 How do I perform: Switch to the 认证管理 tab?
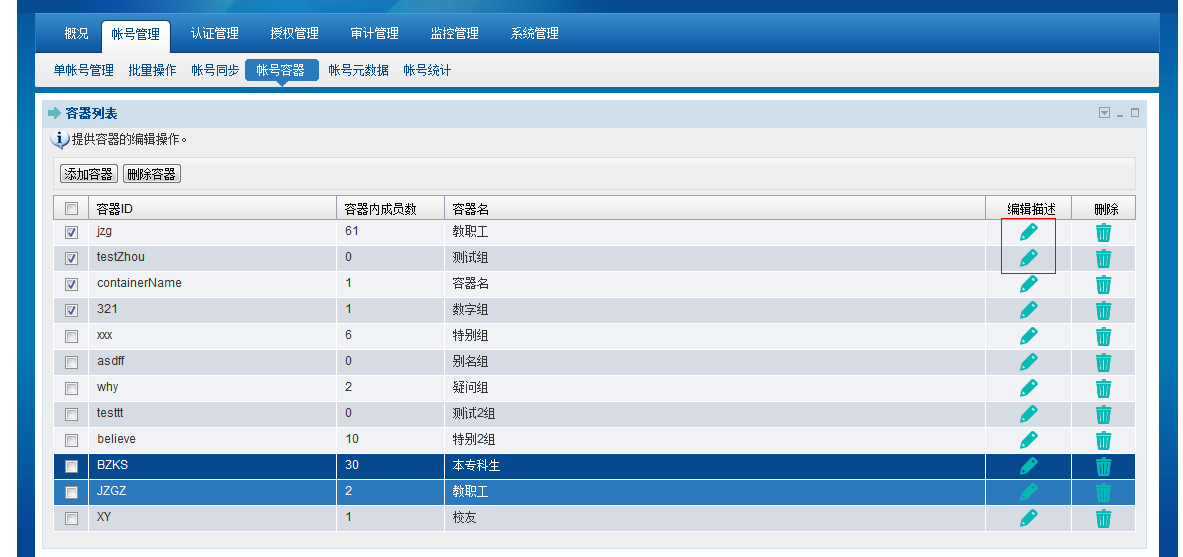point(215,34)
